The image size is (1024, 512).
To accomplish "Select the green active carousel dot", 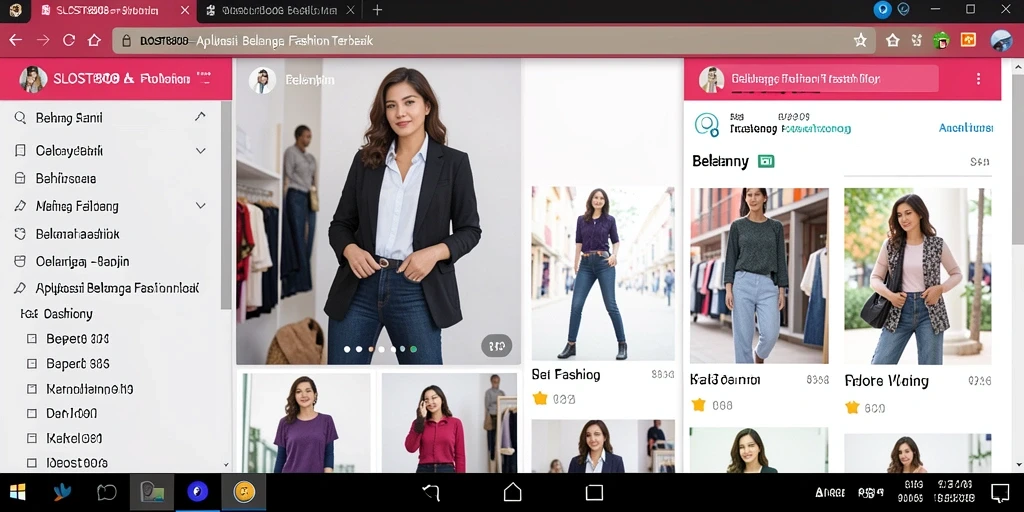I will tap(413, 349).
